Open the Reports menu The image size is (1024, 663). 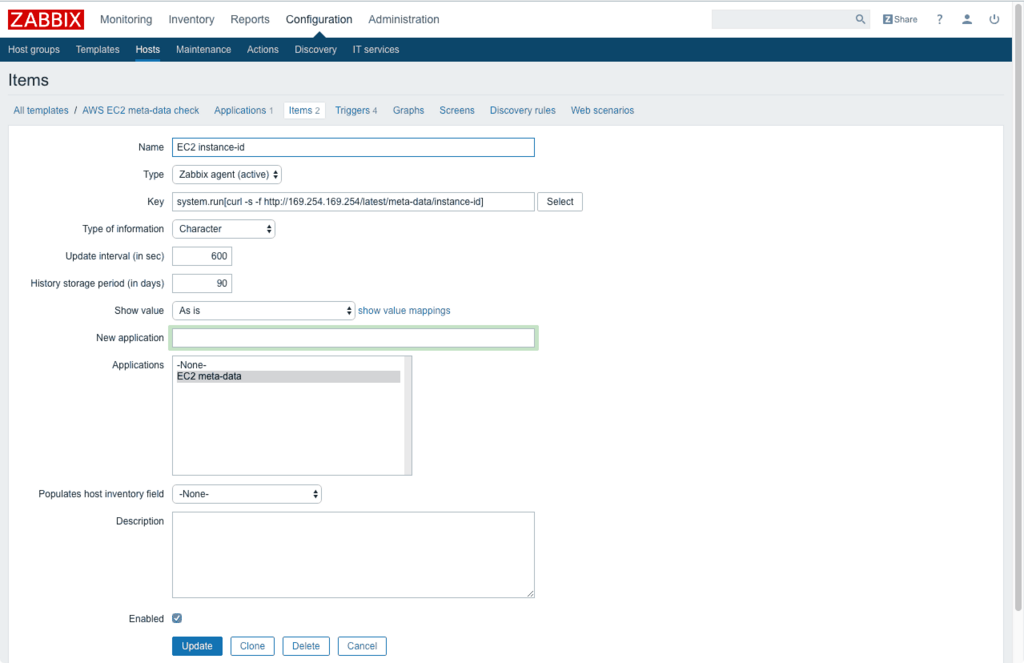[x=249, y=20]
